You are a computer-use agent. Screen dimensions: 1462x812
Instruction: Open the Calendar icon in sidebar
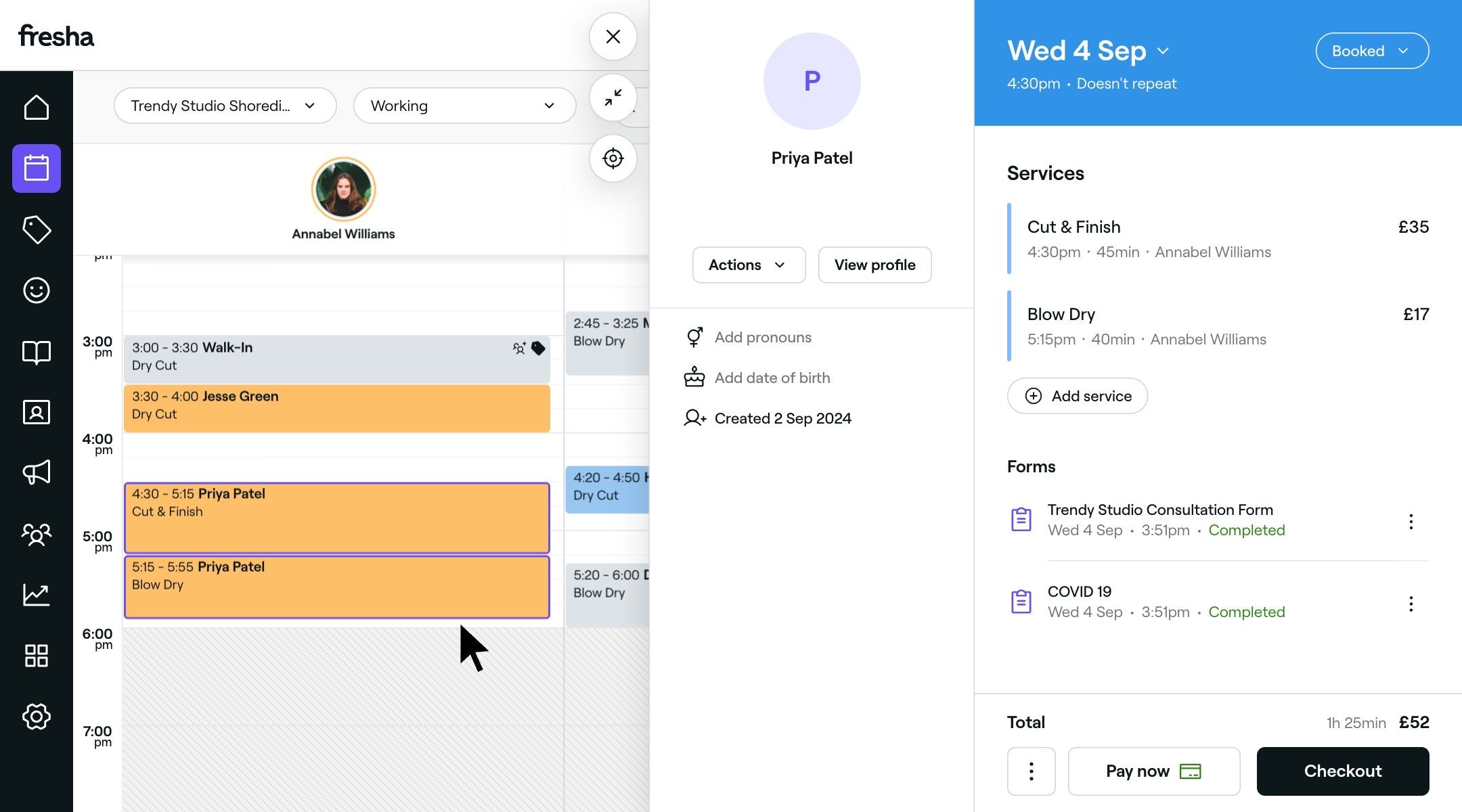point(37,168)
